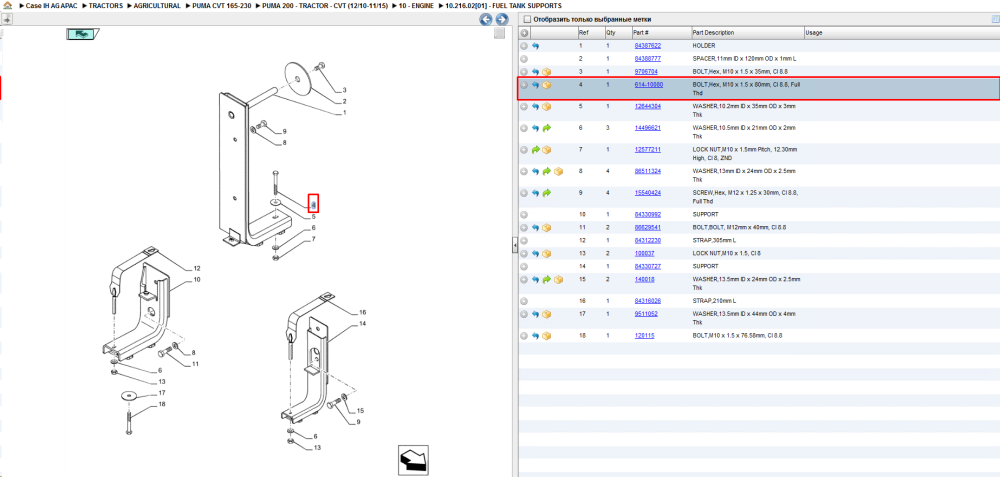The height and width of the screenshot is (477, 1000).
Task: Open the 10 - ENGINE breadcrumb
Action: (416, 6)
